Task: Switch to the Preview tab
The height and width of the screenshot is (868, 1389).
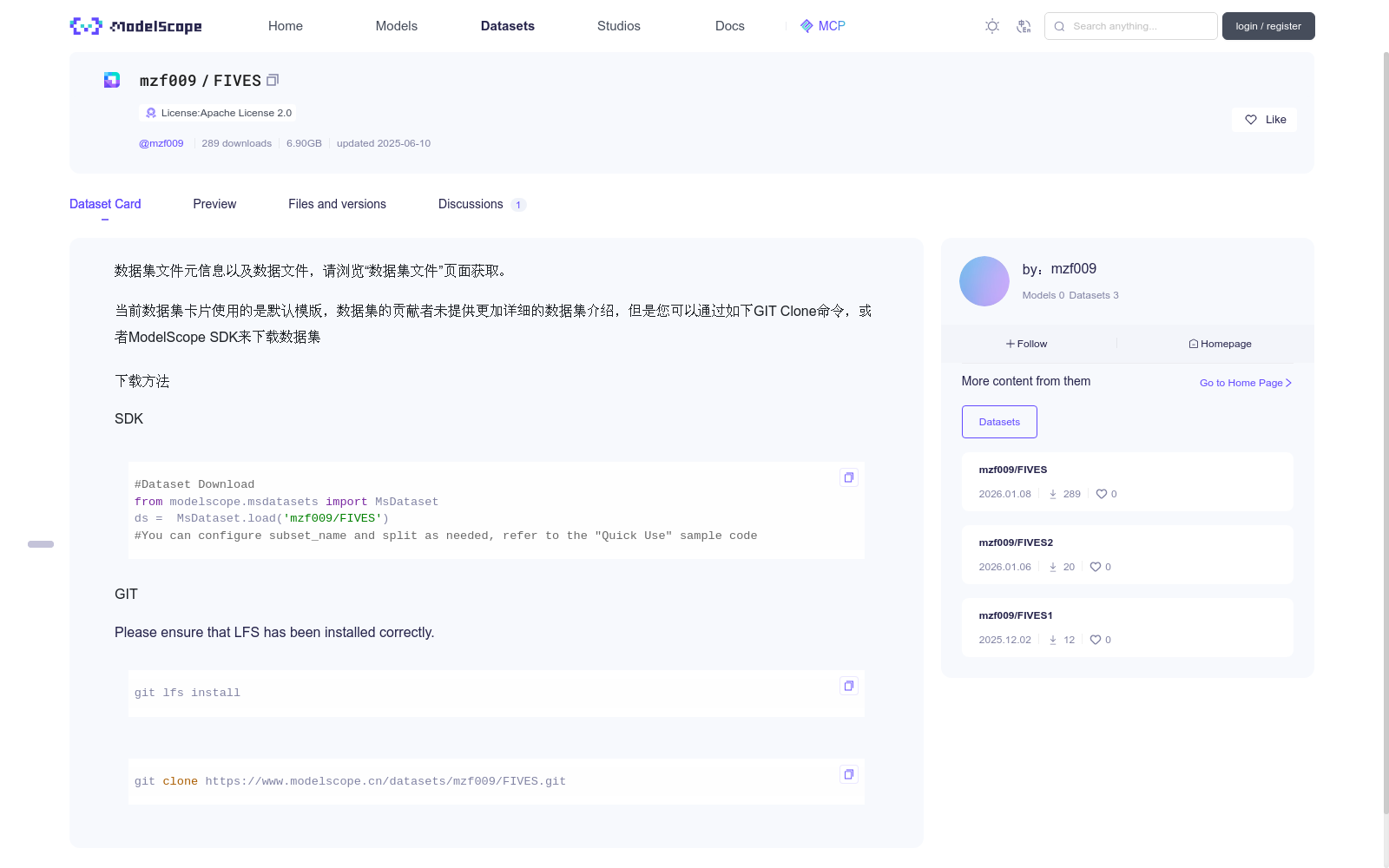Action: [x=214, y=204]
